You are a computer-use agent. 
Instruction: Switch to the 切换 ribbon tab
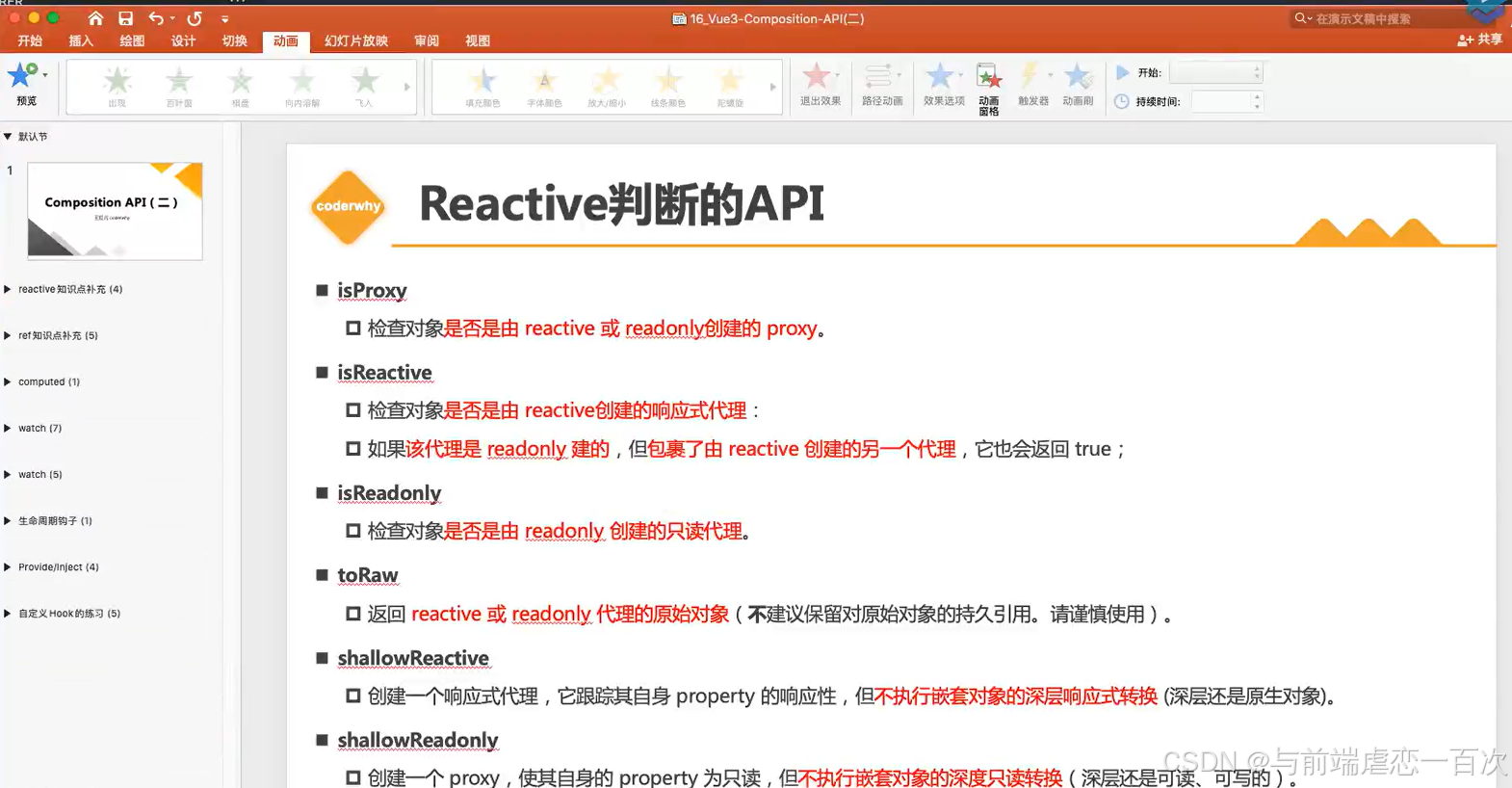(x=234, y=40)
